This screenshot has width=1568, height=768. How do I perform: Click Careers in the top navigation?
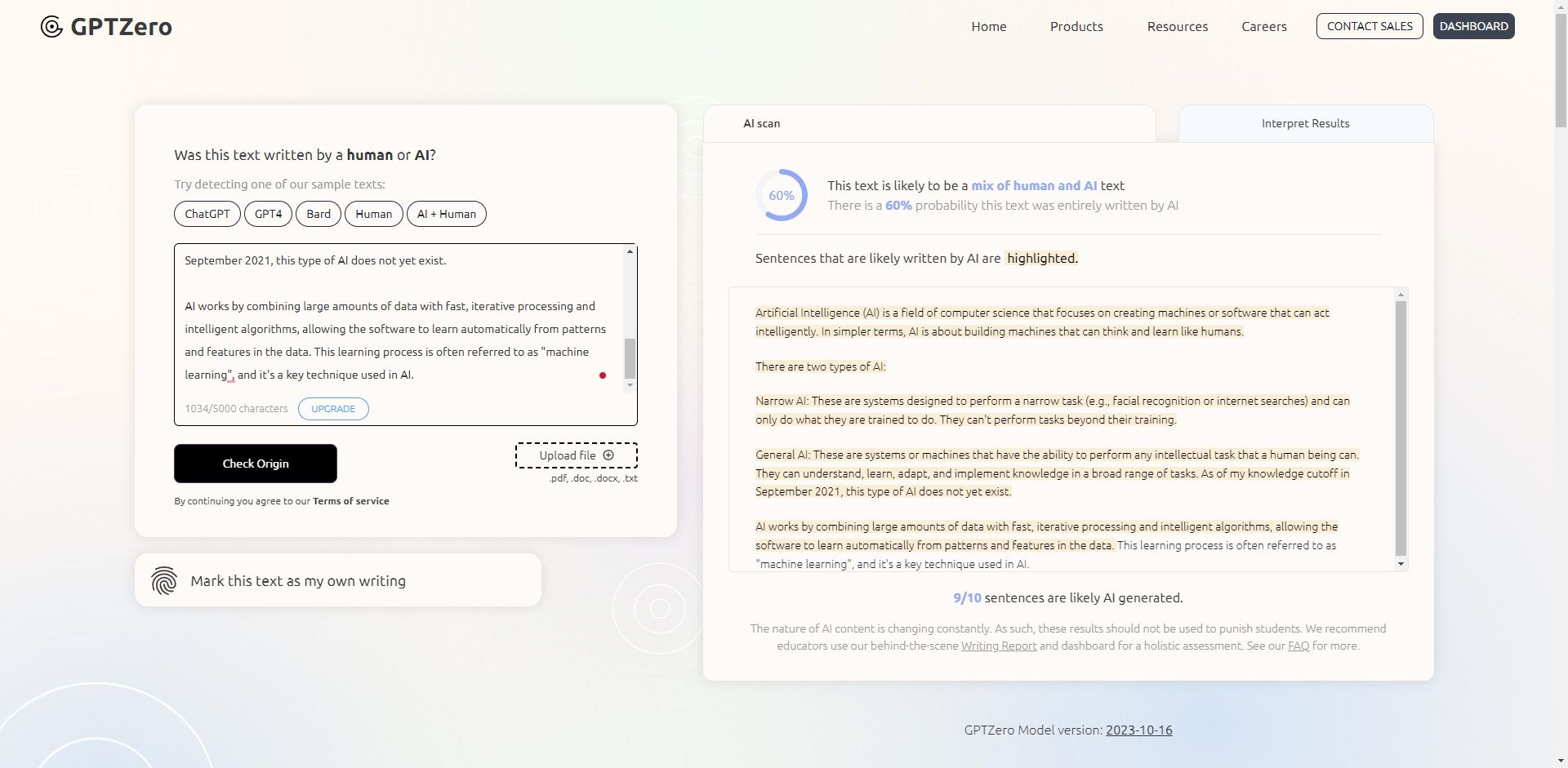click(1264, 26)
